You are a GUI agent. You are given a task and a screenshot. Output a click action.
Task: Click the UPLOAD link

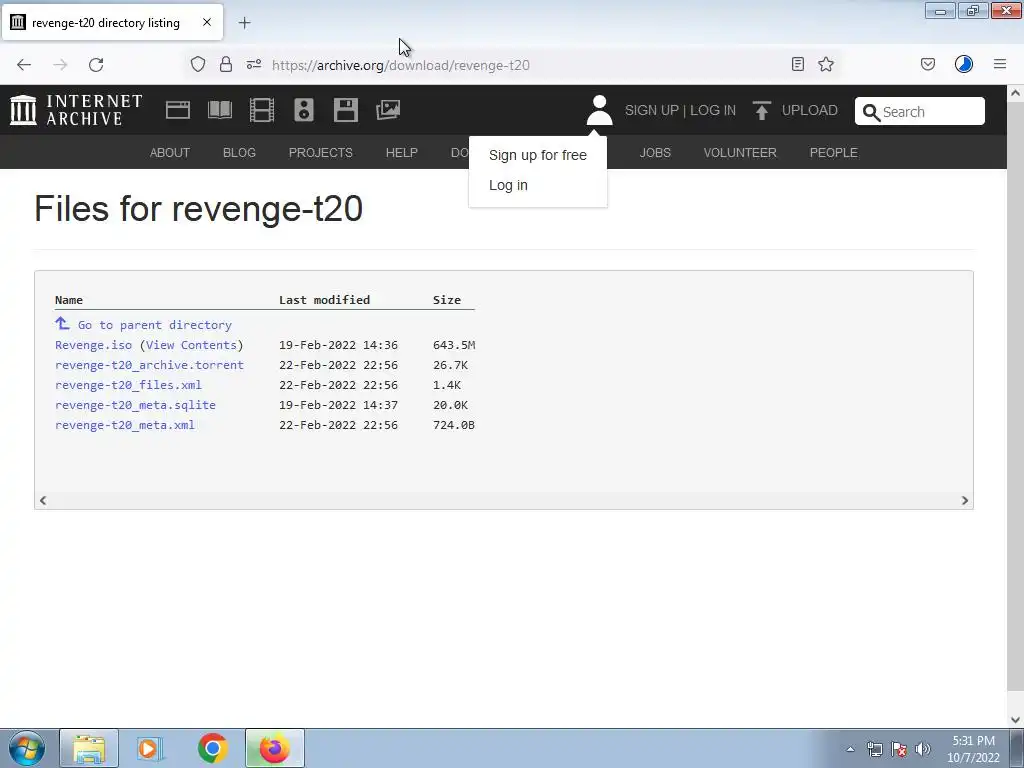(810, 110)
